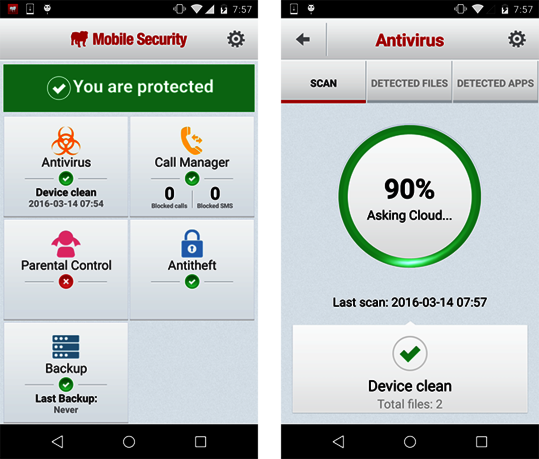Tap Android home button on left phone

click(129, 442)
